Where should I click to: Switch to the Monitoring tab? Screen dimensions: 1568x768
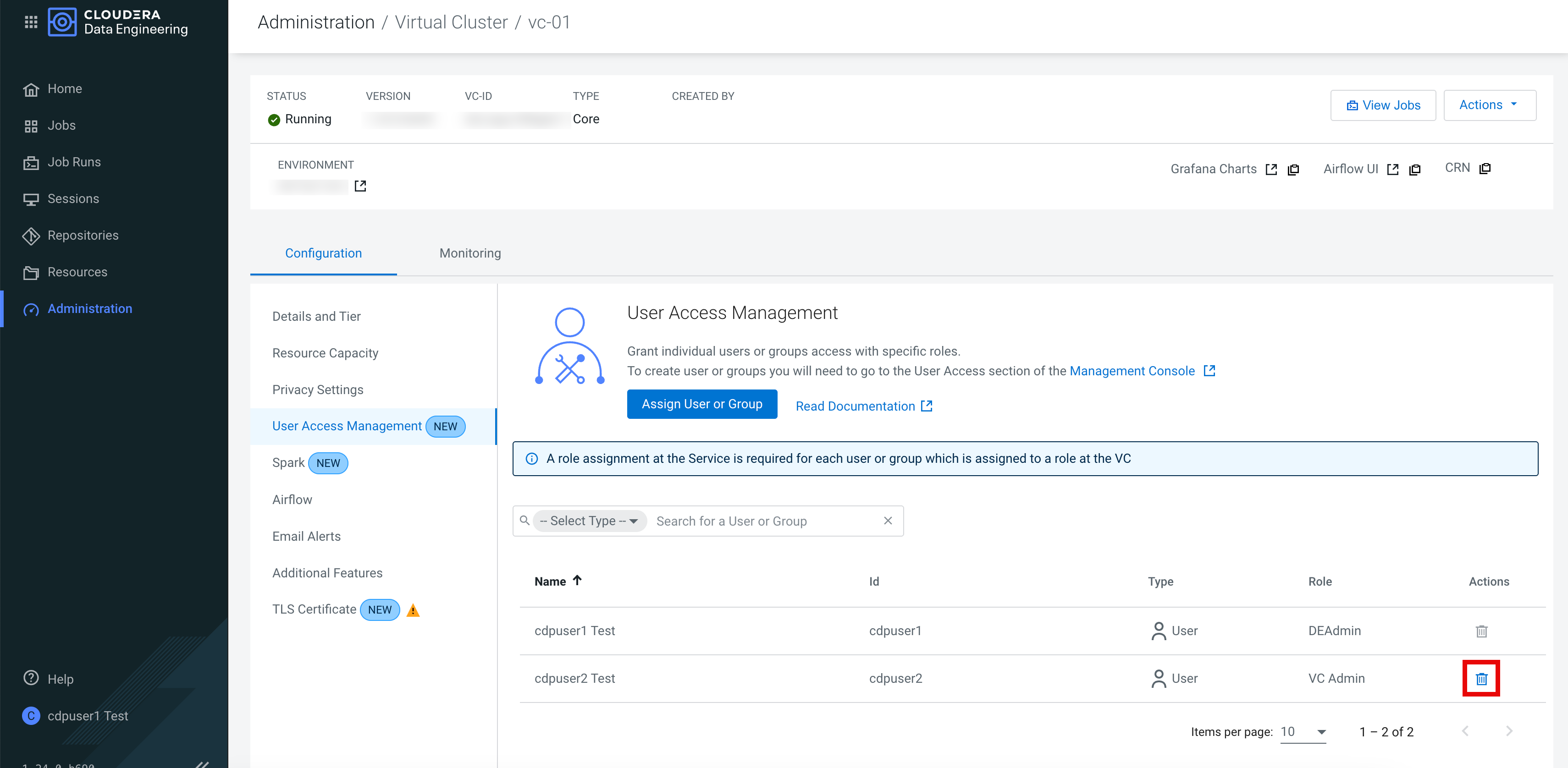click(470, 253)
